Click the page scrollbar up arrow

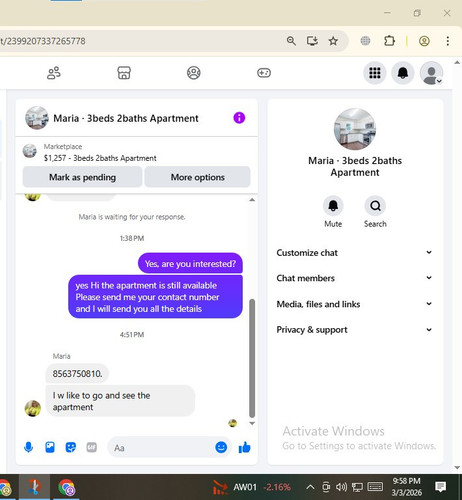[x=457, y=62]
